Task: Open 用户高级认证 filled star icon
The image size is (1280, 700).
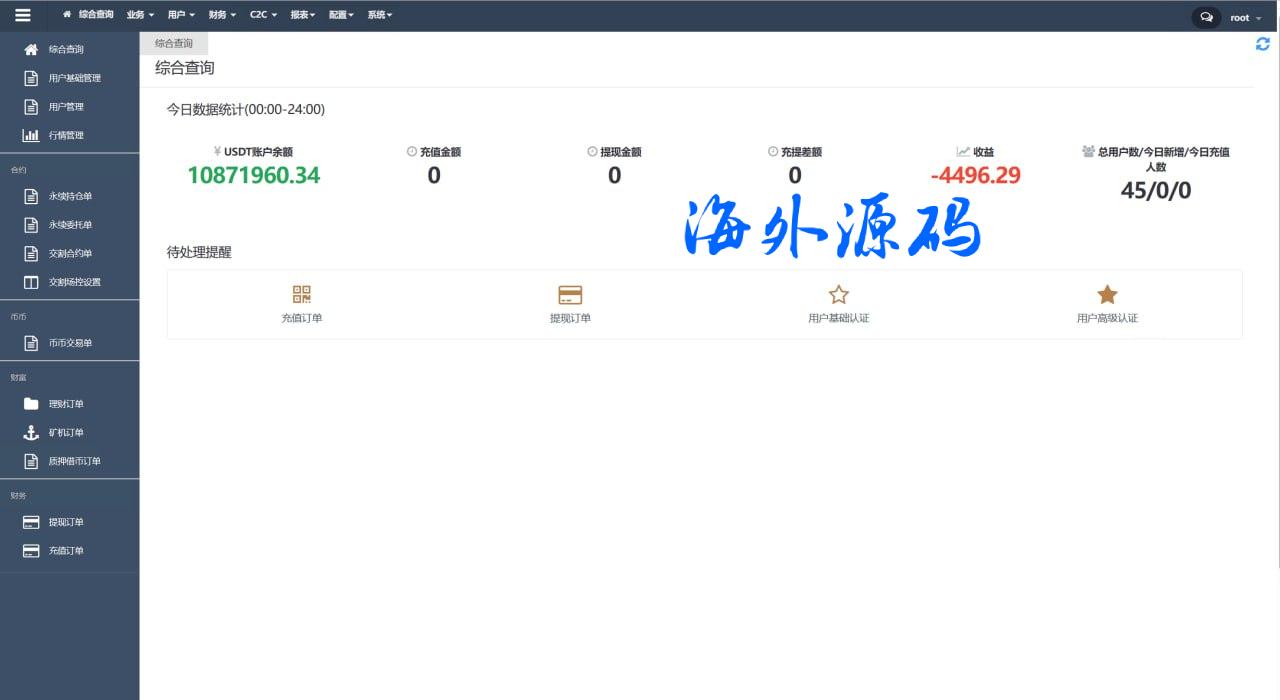Action: pos(1107,294)
